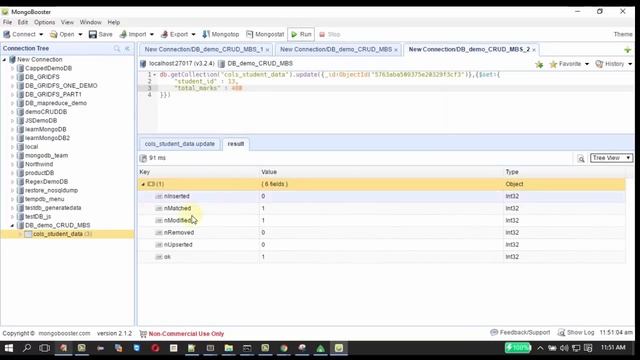Open the Import dropdown arrow
Screen dimensions: 640x360
tap(152, 34)
